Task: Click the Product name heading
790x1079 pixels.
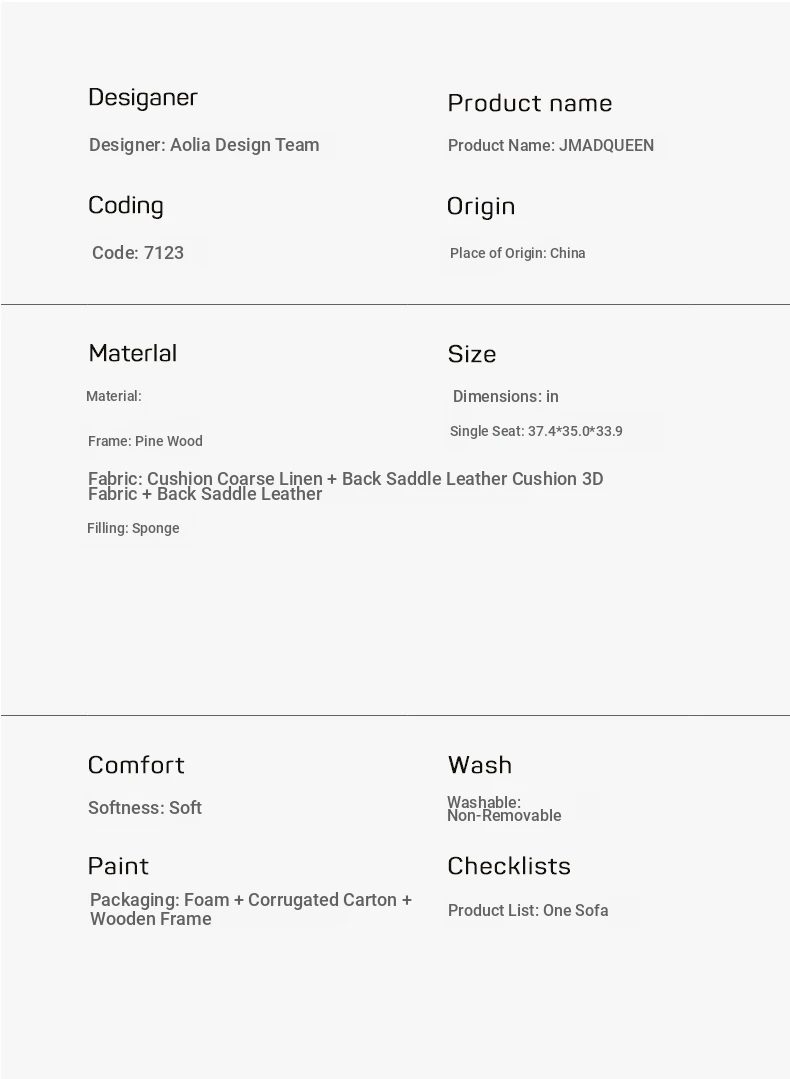Action: 529,103
